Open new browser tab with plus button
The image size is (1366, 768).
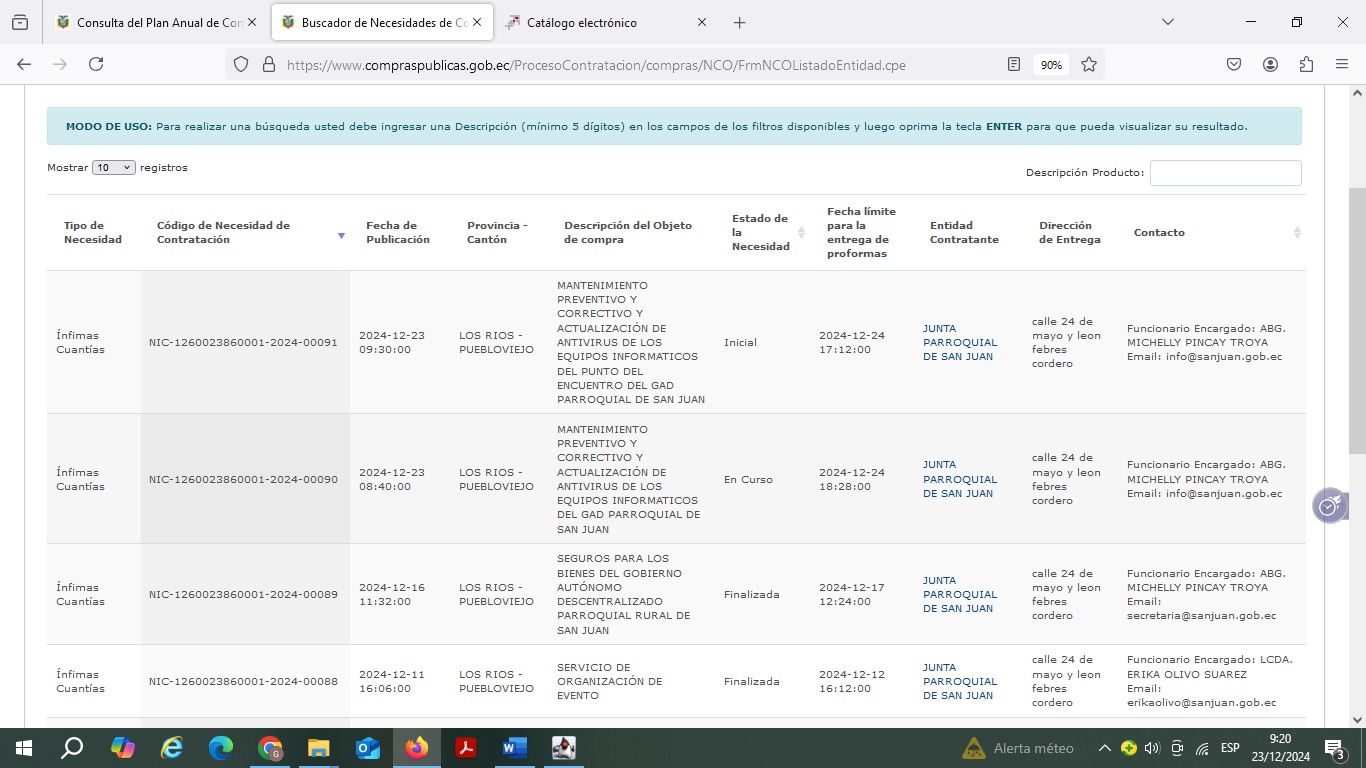pyautogui.click(x=739, y=22)
